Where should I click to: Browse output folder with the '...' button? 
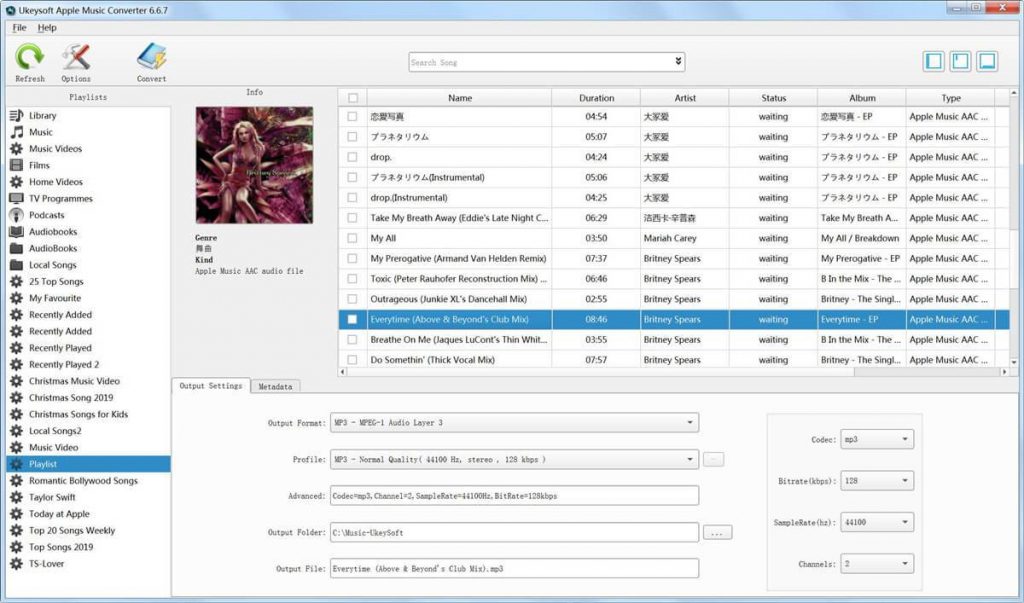(x=716, y=533)
